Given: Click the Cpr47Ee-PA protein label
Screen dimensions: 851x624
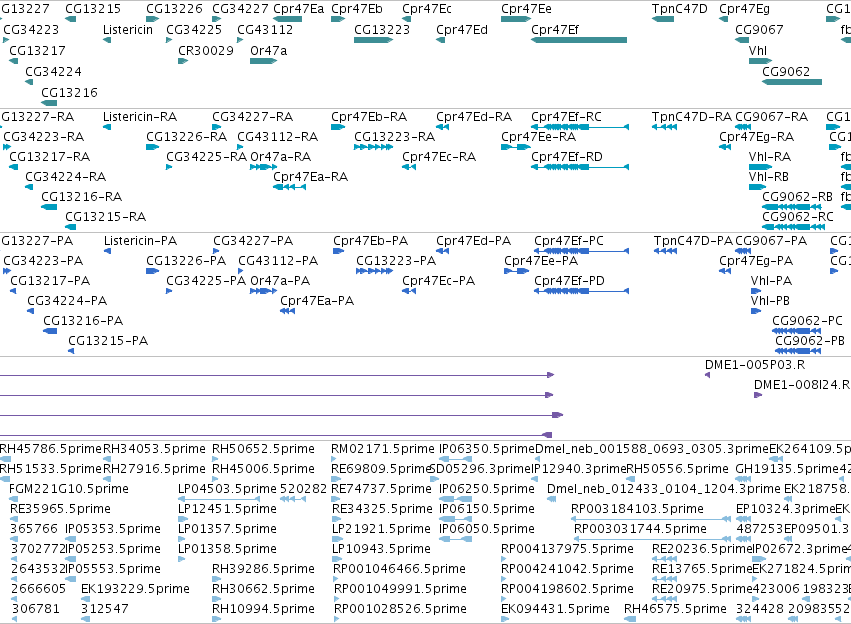Looking at the screenshot, I should coord(541,261).
